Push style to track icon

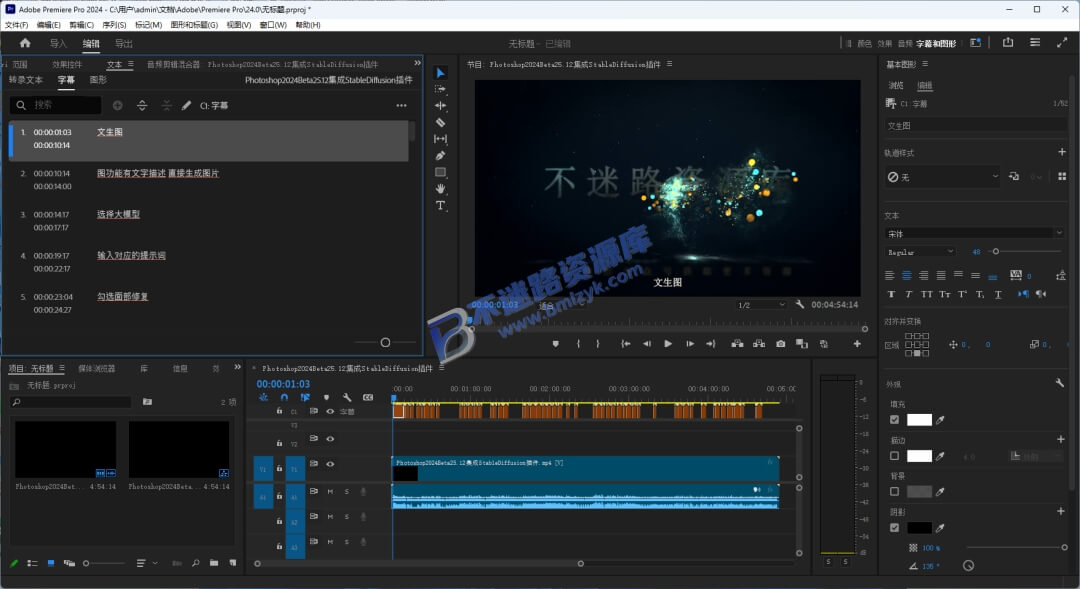click(1014, 176)
